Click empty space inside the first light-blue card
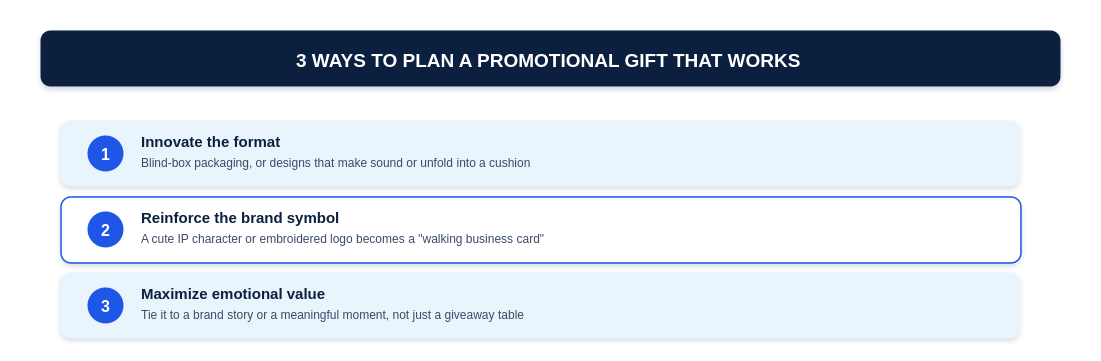 (772, 154)
